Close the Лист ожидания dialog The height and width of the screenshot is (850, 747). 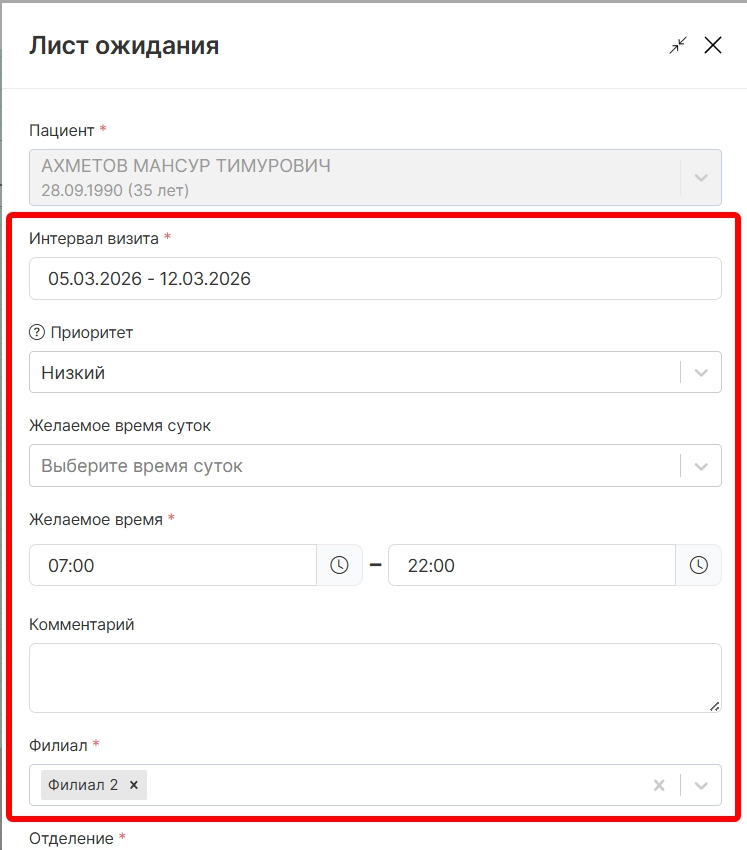click(713, 45)
